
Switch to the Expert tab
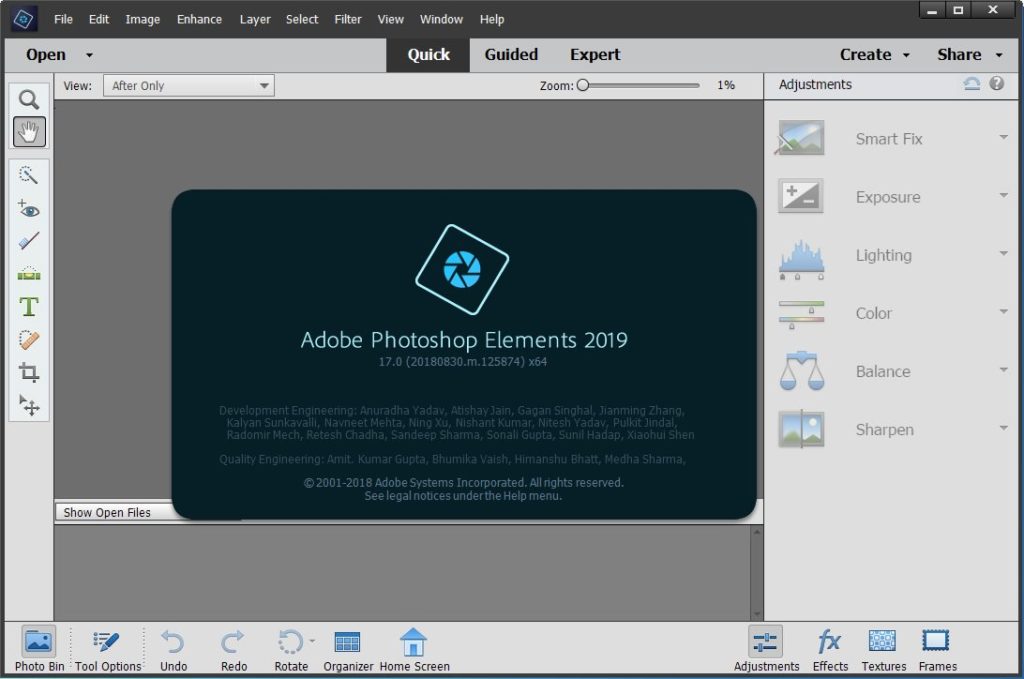click(594, 55)
